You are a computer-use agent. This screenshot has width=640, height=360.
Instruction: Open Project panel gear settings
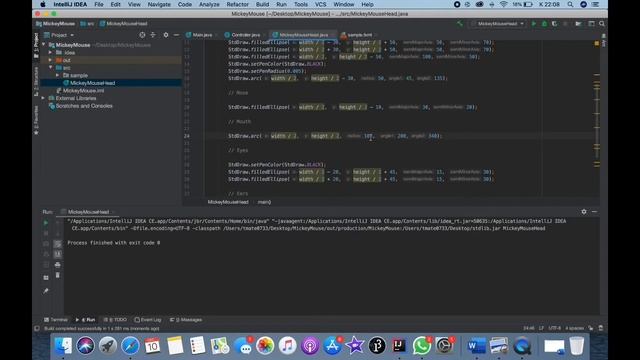pyautogui.click(x=166, y=35)
